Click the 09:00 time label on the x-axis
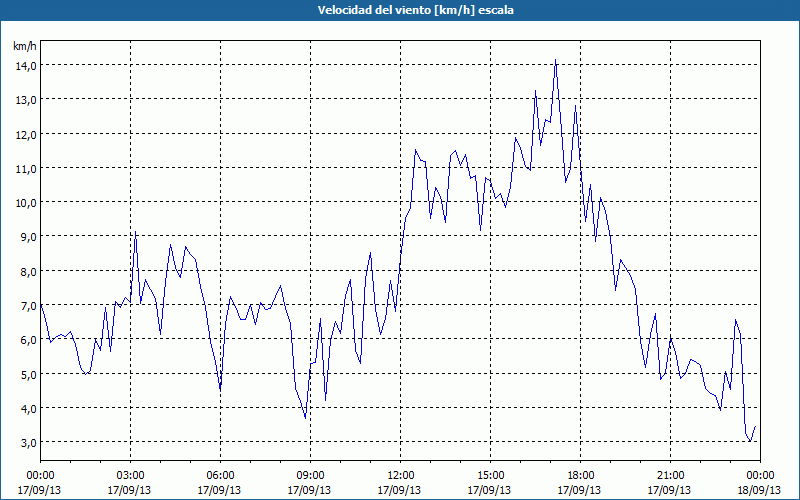 coord(310,476)
